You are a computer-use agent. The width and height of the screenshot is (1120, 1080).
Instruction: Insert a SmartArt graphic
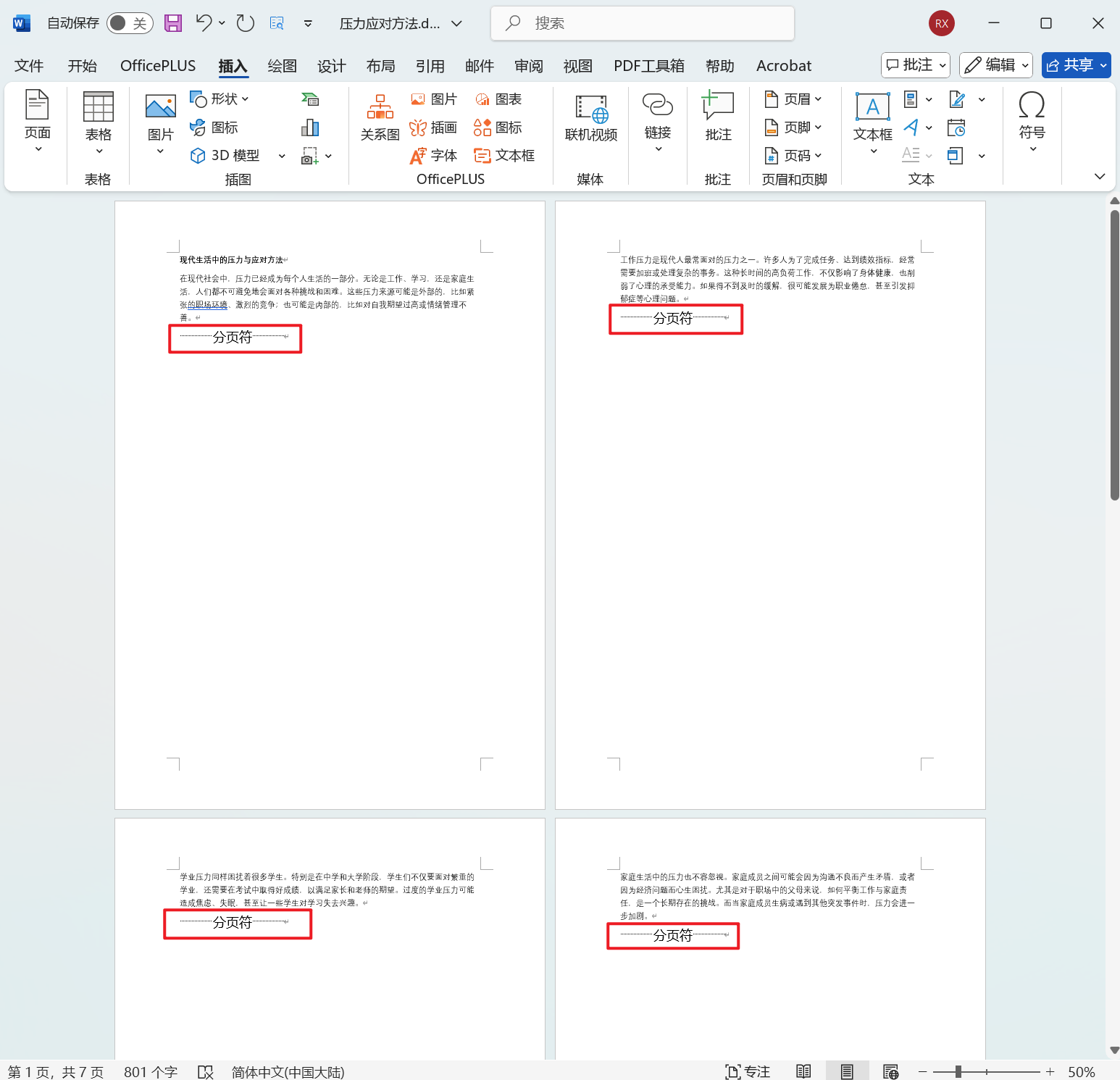pos(310,99)
